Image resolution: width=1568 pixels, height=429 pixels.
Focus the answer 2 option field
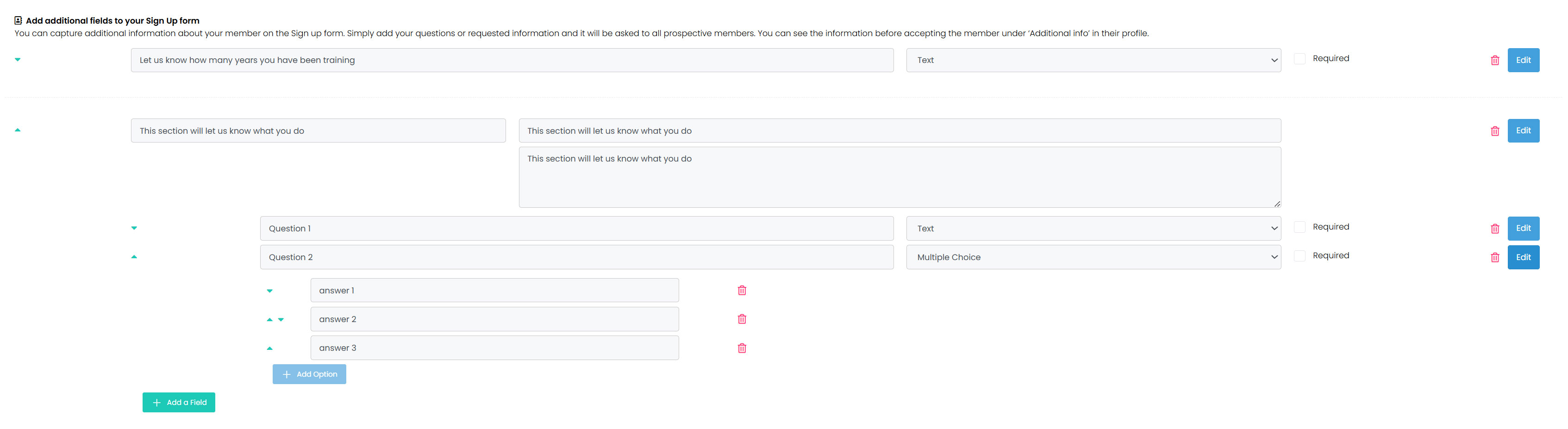tap(494, 319)
